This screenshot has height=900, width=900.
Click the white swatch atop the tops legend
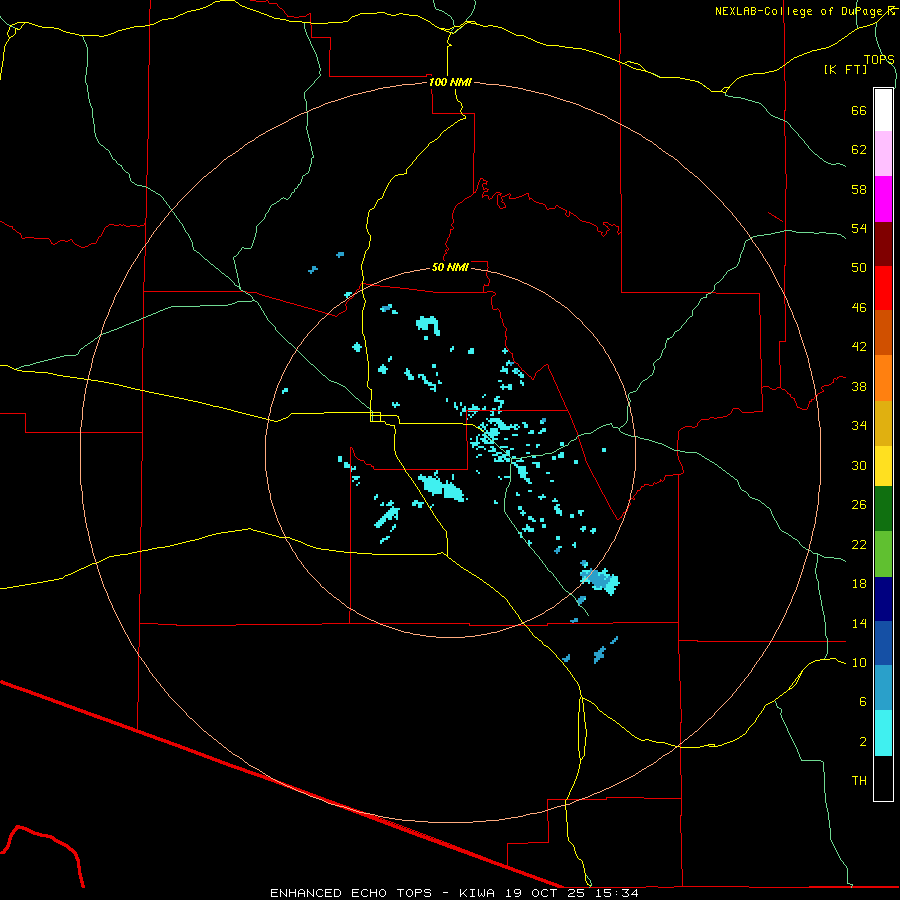point(883,110)
